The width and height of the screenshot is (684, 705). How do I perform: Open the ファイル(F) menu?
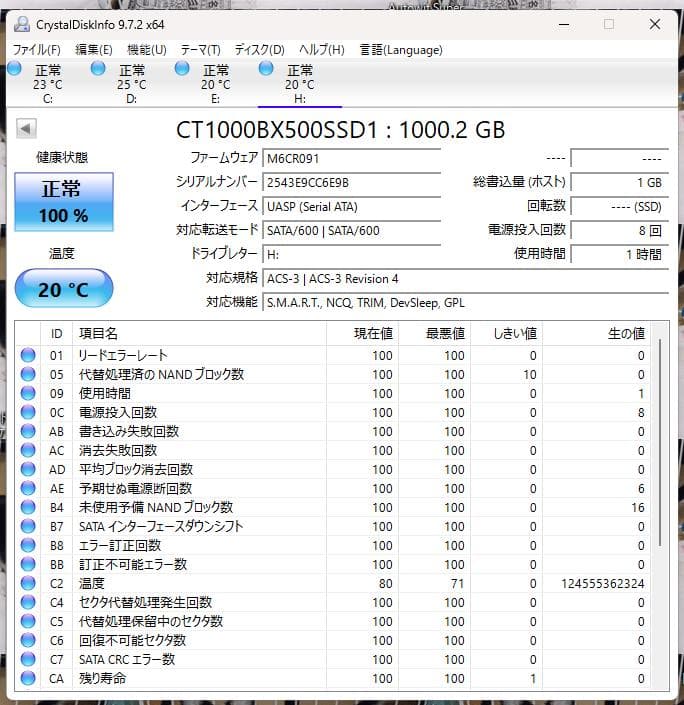36,49
